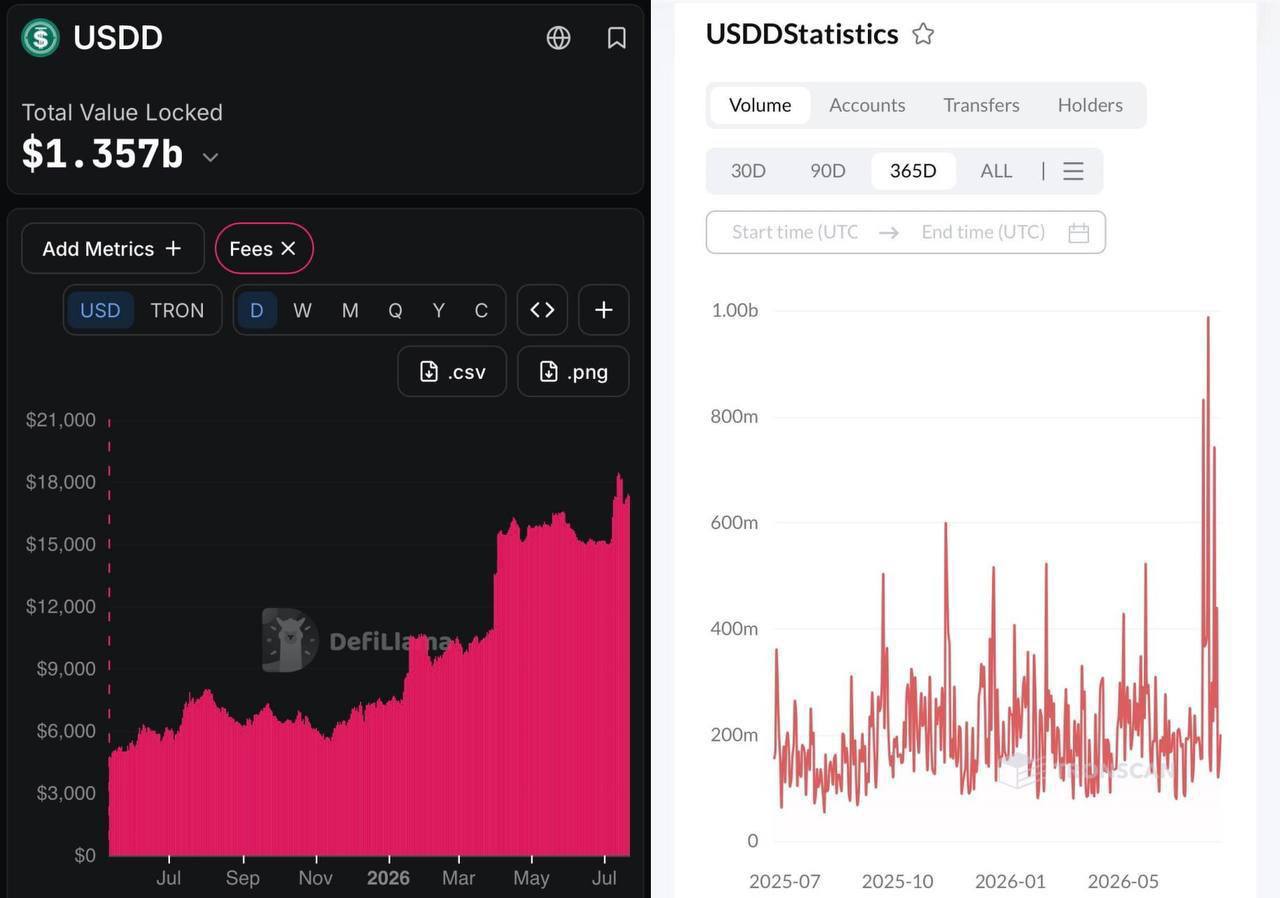Click the $21,000 axis label
1280x898 pixels.
click(x=61, y=420)
